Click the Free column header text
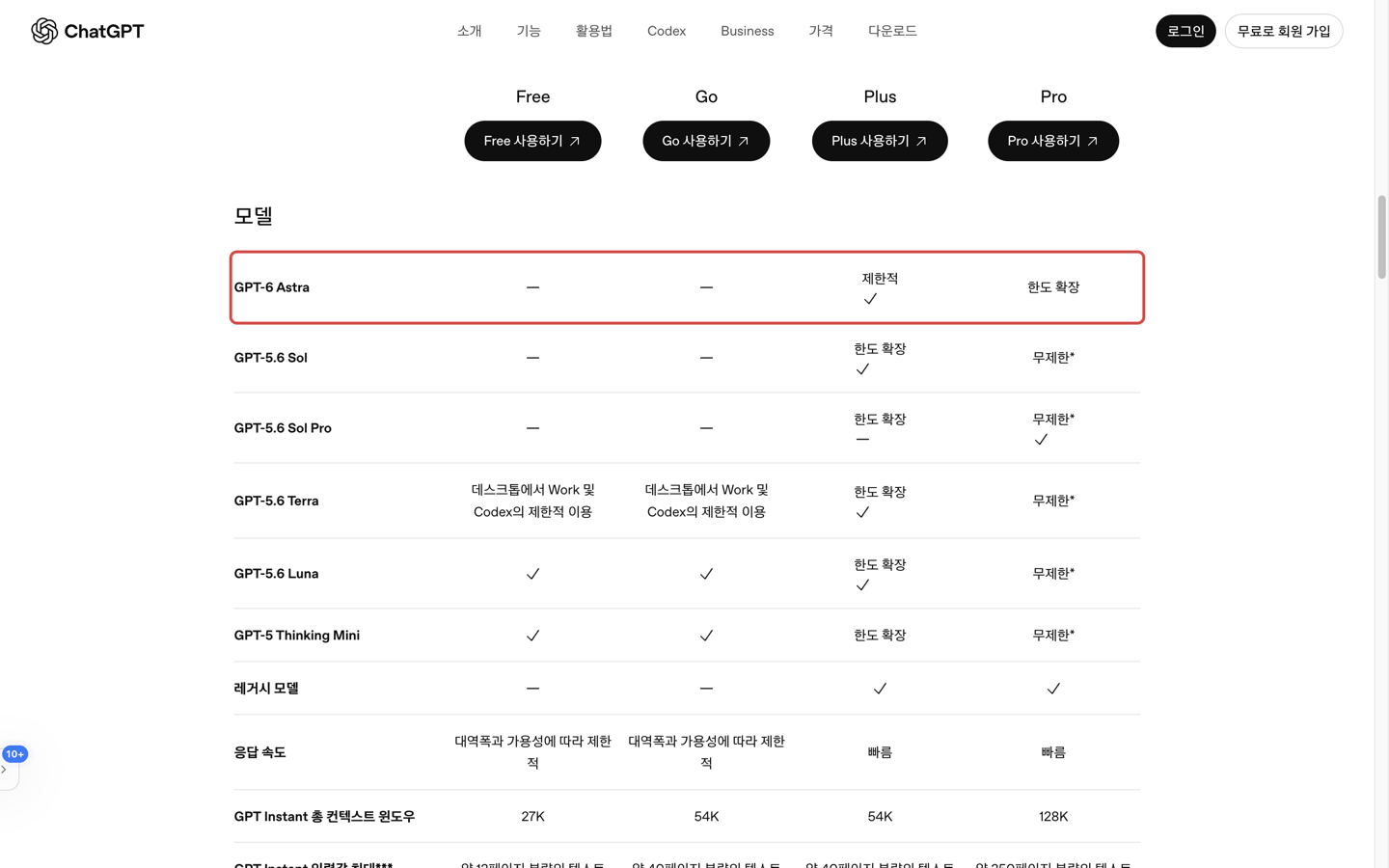Viewport: 1389px width, 868px height. (532, 96)
